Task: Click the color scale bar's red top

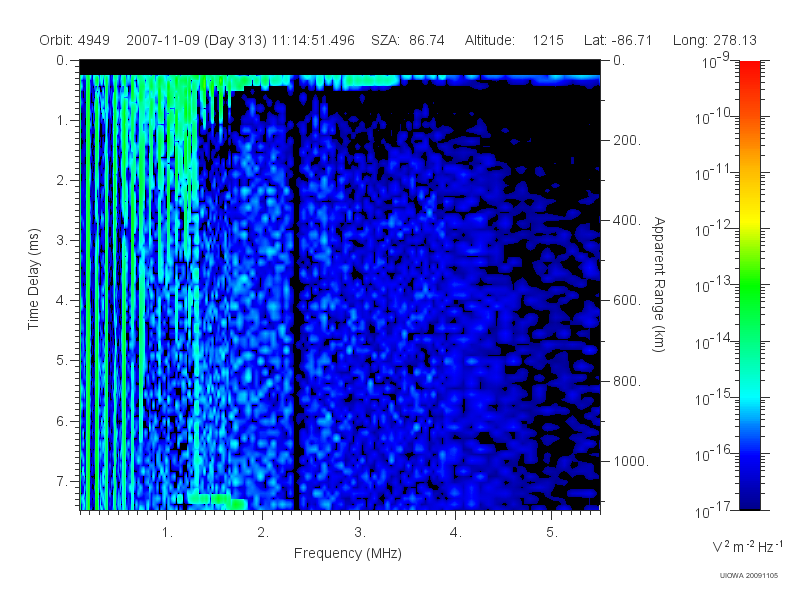Action: (x=749, y=69)
